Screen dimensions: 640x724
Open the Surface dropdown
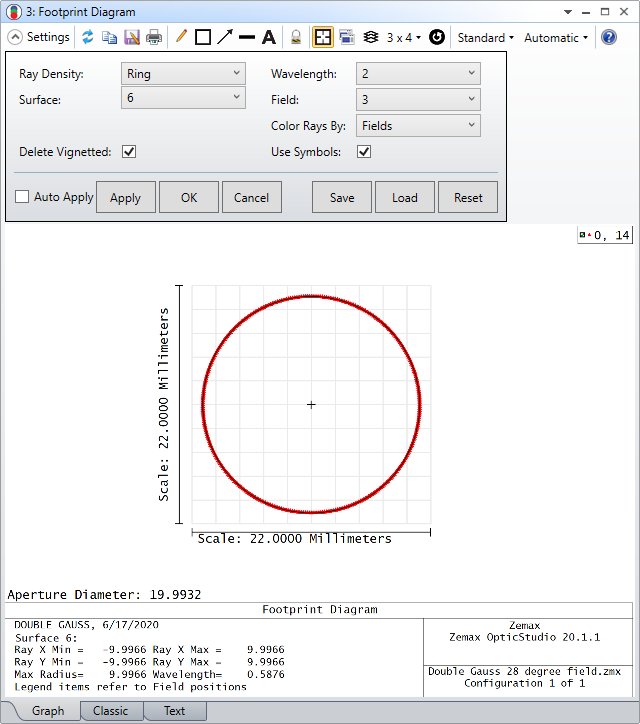(x=183, y=98)
